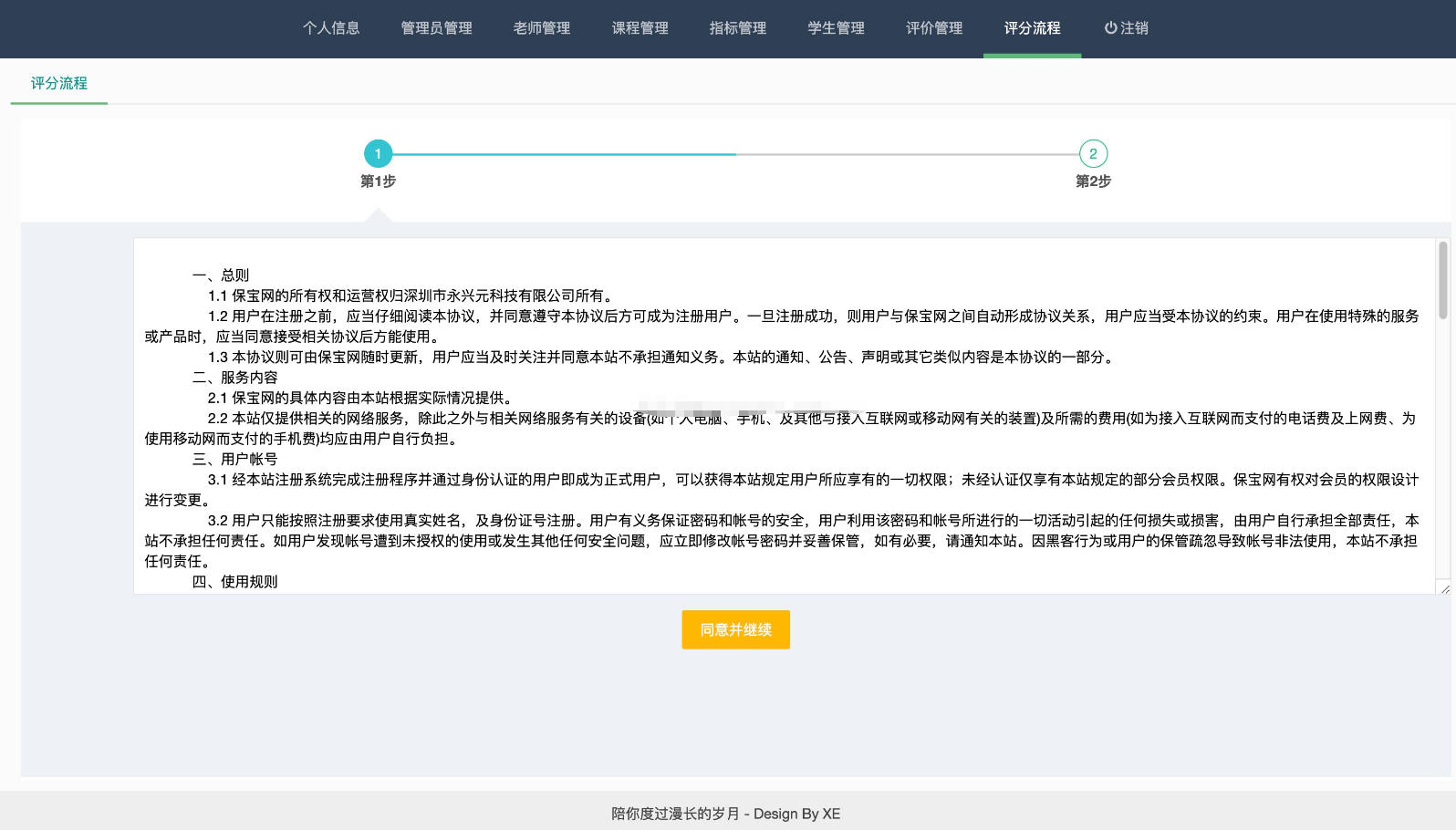Click the step 2 circle indicator
The width and height of the screenshot is (1456, 830).
(x=1093, y=154)
